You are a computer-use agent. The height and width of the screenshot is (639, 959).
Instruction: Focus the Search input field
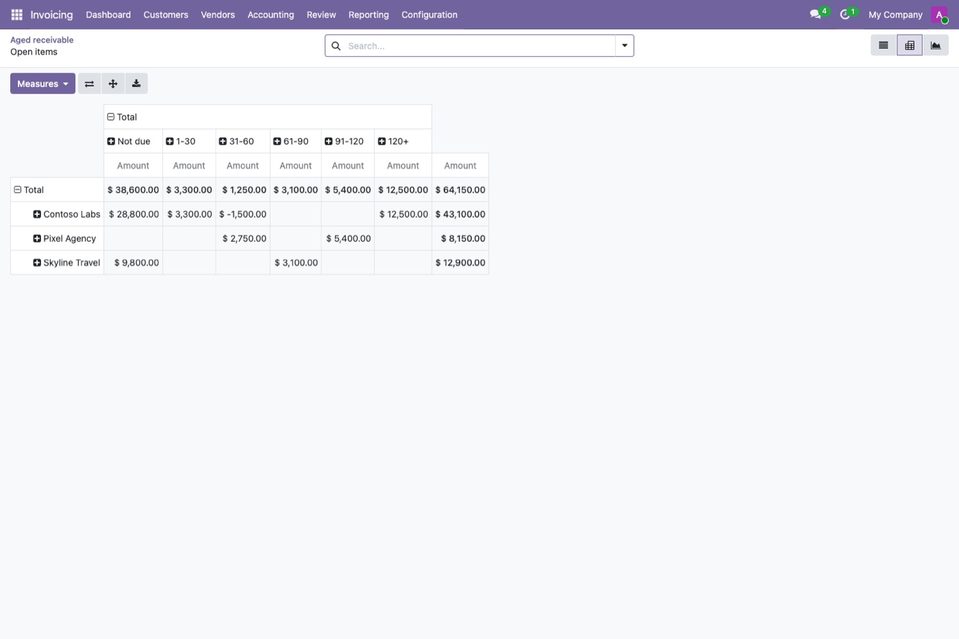(480, 46)
